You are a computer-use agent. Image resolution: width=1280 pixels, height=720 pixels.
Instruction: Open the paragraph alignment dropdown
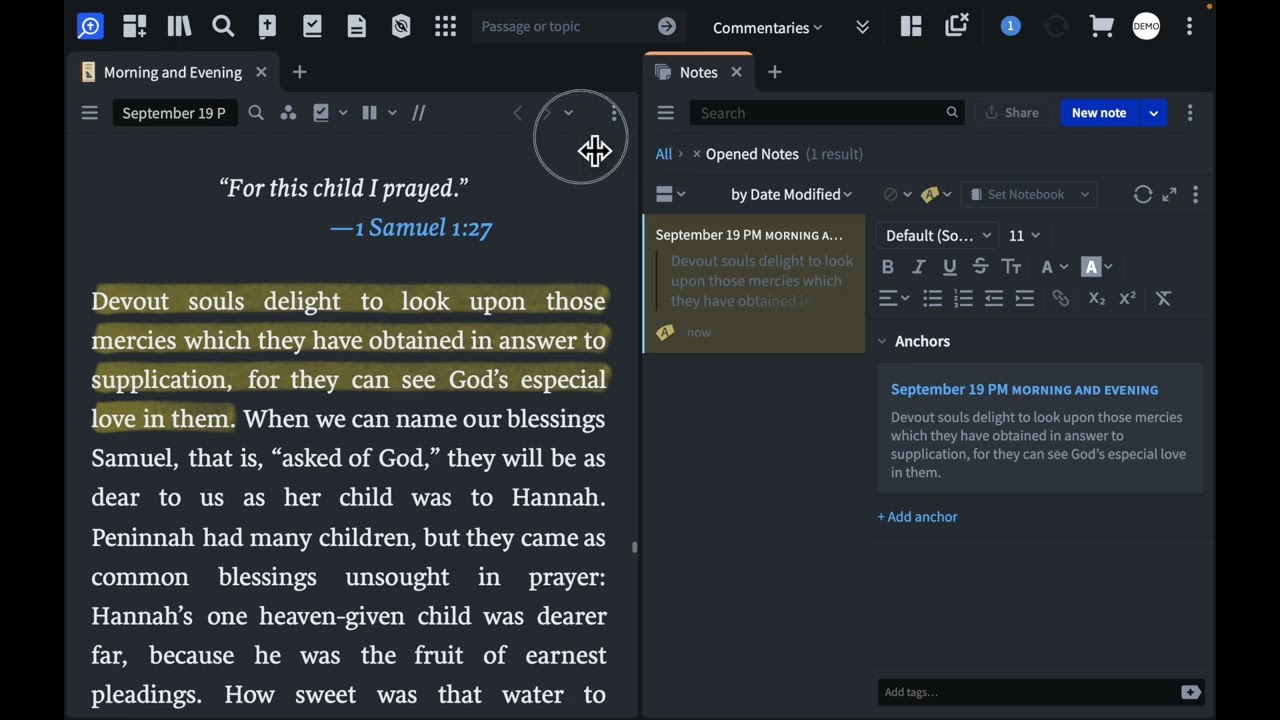(x=893, y=298)
